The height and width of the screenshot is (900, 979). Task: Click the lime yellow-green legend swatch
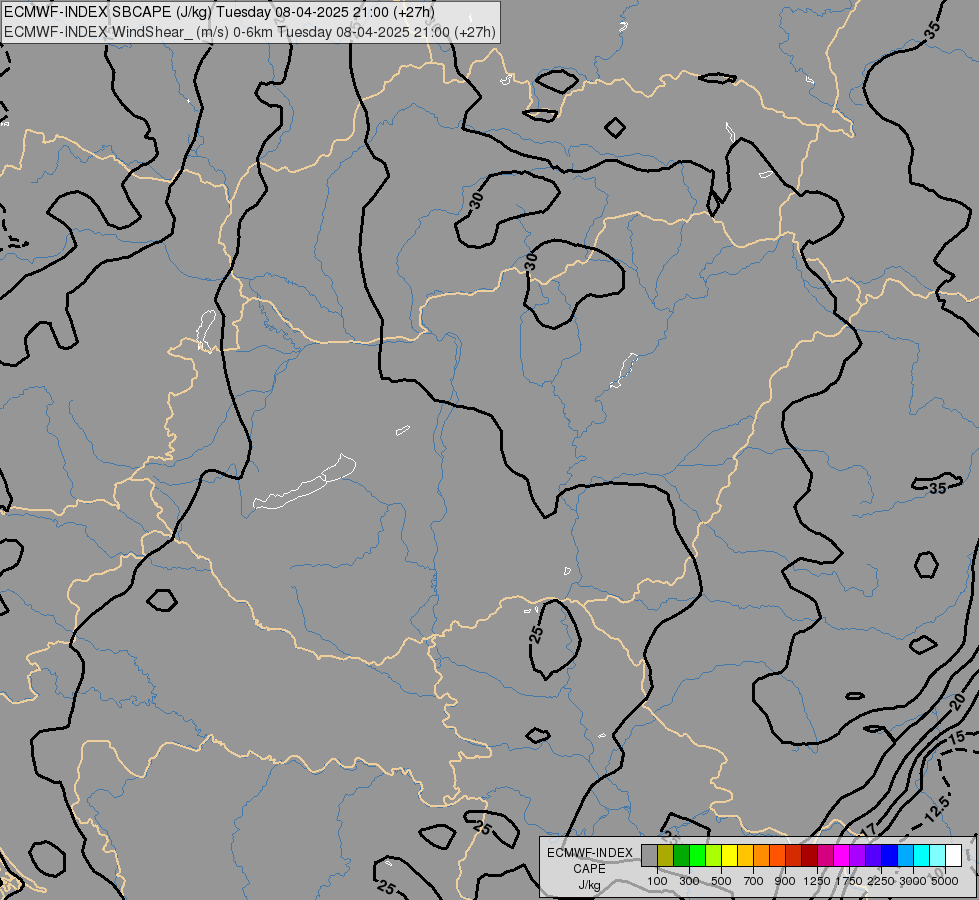[x=713, y=855]
